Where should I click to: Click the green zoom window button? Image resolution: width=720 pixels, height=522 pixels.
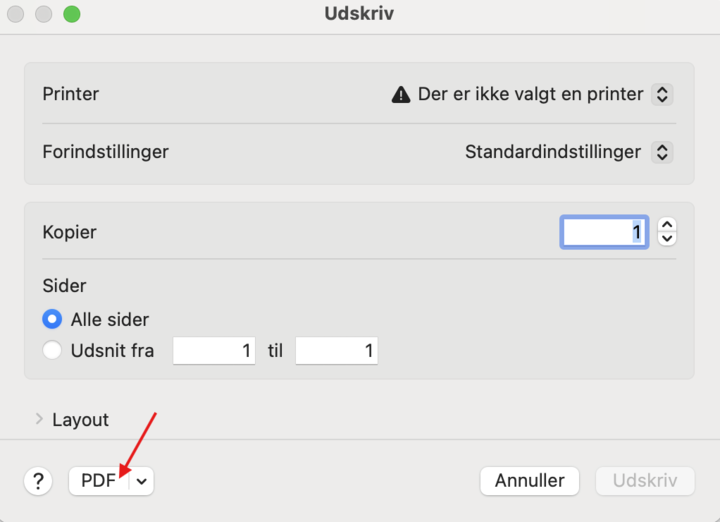[x=71, y=15]
